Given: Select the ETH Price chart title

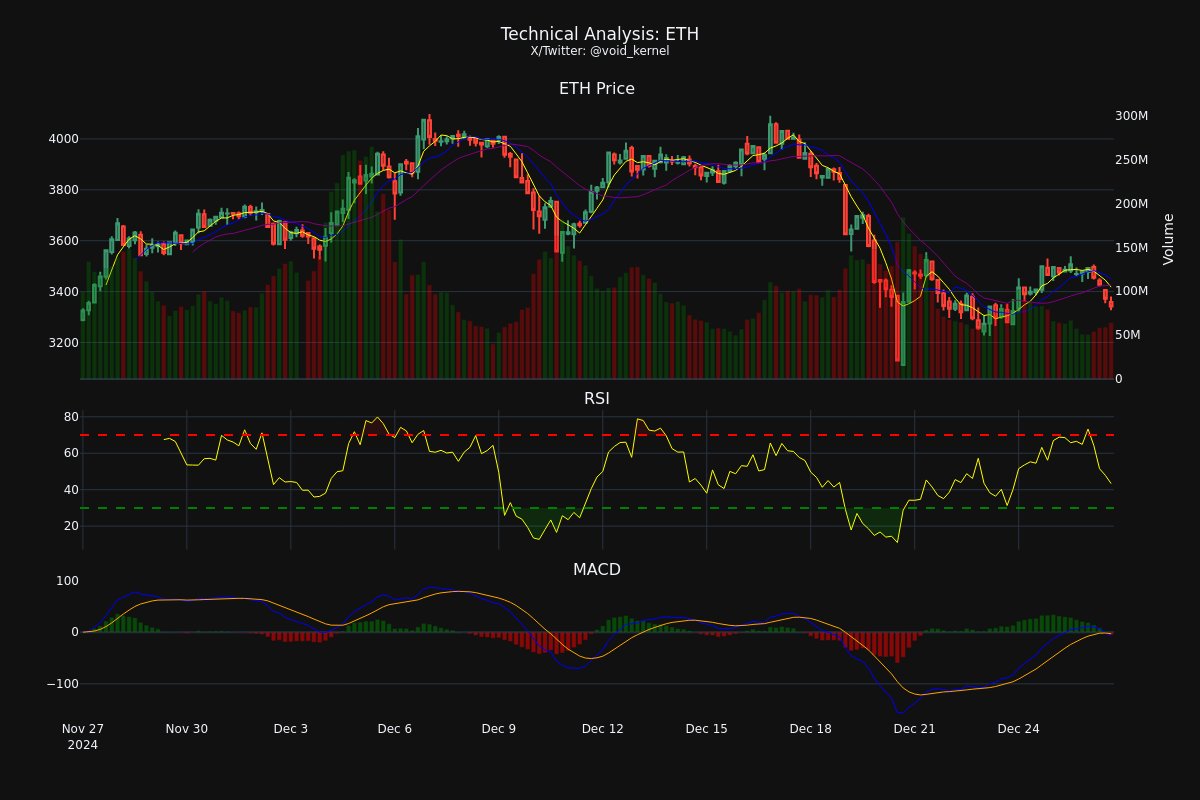Looking at the screenshot, I should coord(597,88).
